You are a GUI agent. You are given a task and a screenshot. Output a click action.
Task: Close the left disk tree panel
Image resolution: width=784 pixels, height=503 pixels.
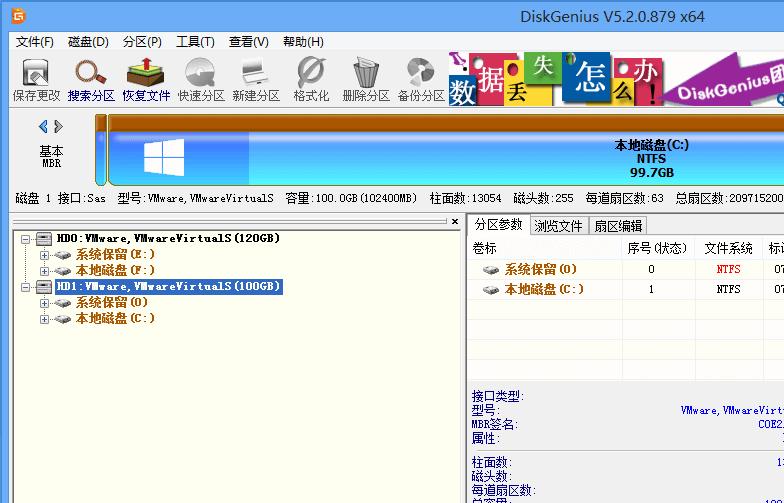pyautogui.click(x=454, y=221)
